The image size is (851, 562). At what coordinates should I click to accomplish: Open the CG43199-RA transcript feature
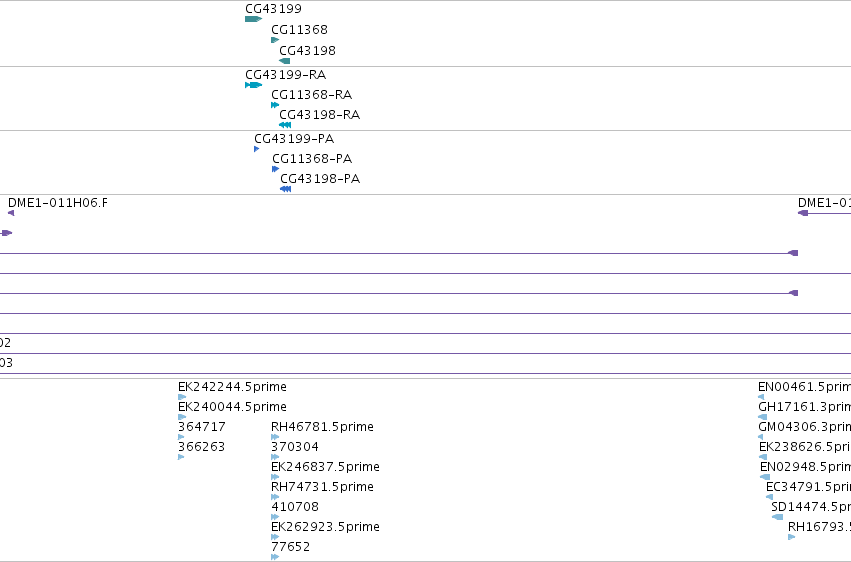[x=253, y=85]
